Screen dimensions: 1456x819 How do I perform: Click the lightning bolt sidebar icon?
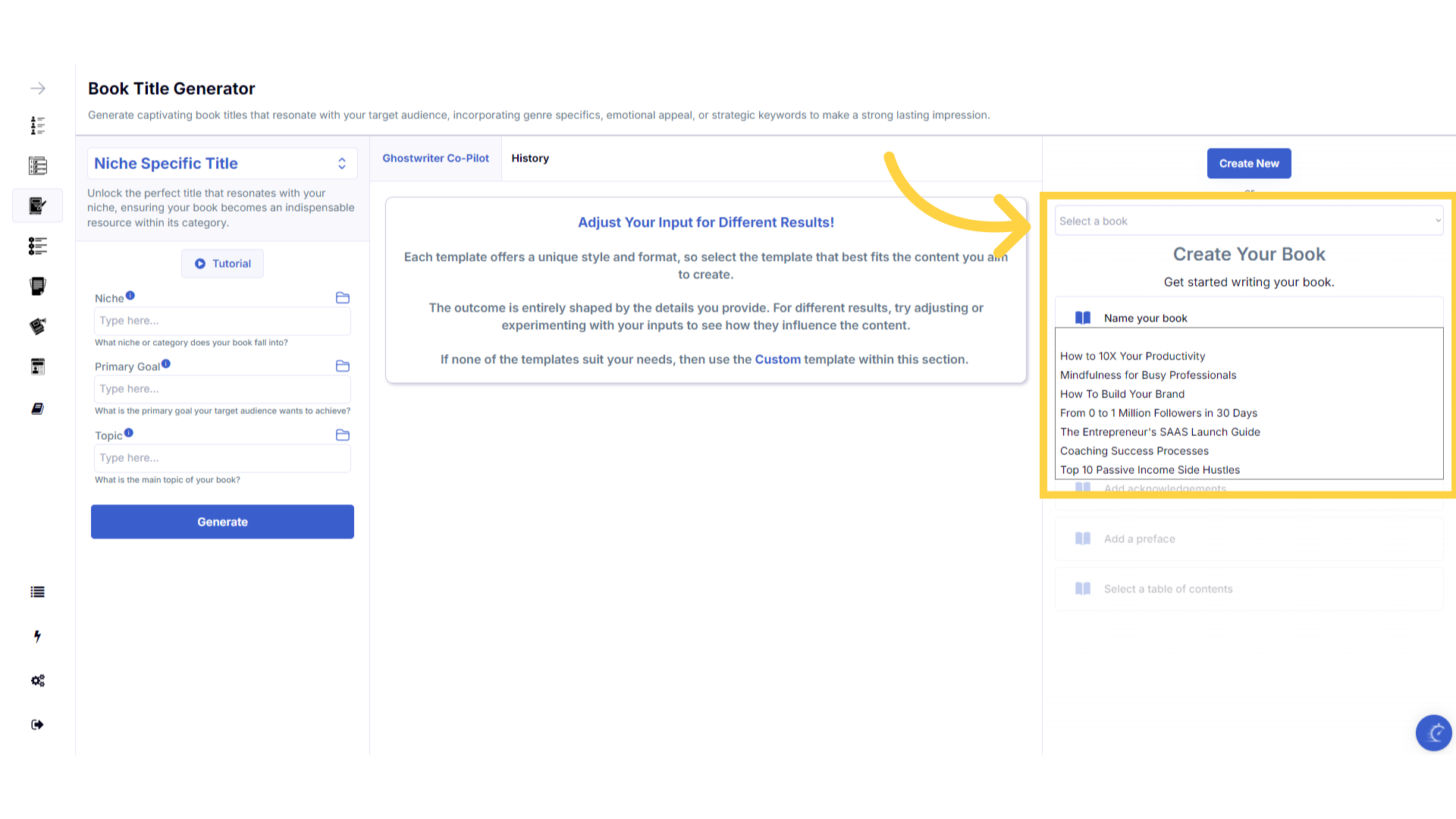[x=38, y=636]
